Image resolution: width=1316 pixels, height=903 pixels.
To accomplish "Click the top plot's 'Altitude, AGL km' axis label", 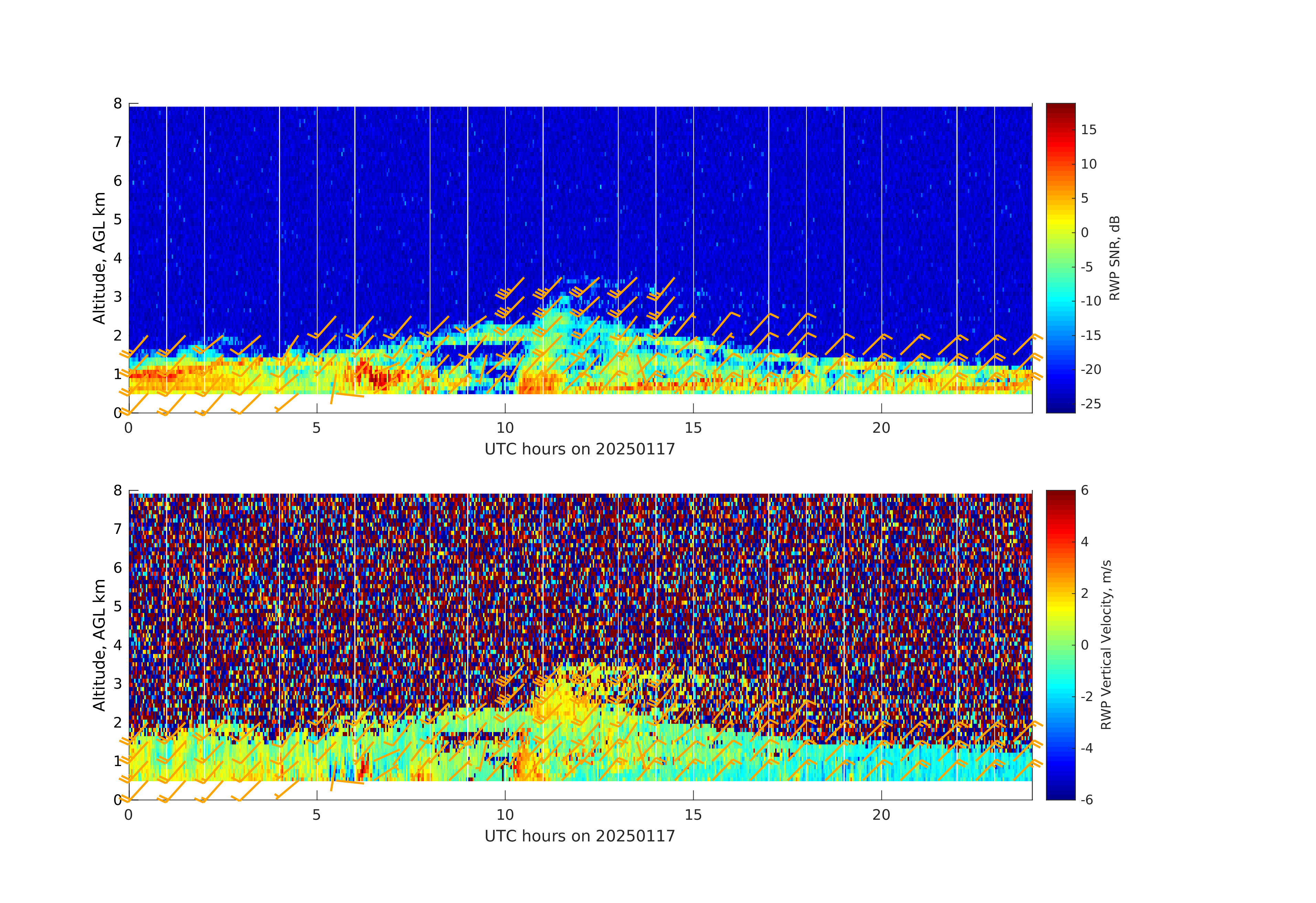I will point(100,258).
